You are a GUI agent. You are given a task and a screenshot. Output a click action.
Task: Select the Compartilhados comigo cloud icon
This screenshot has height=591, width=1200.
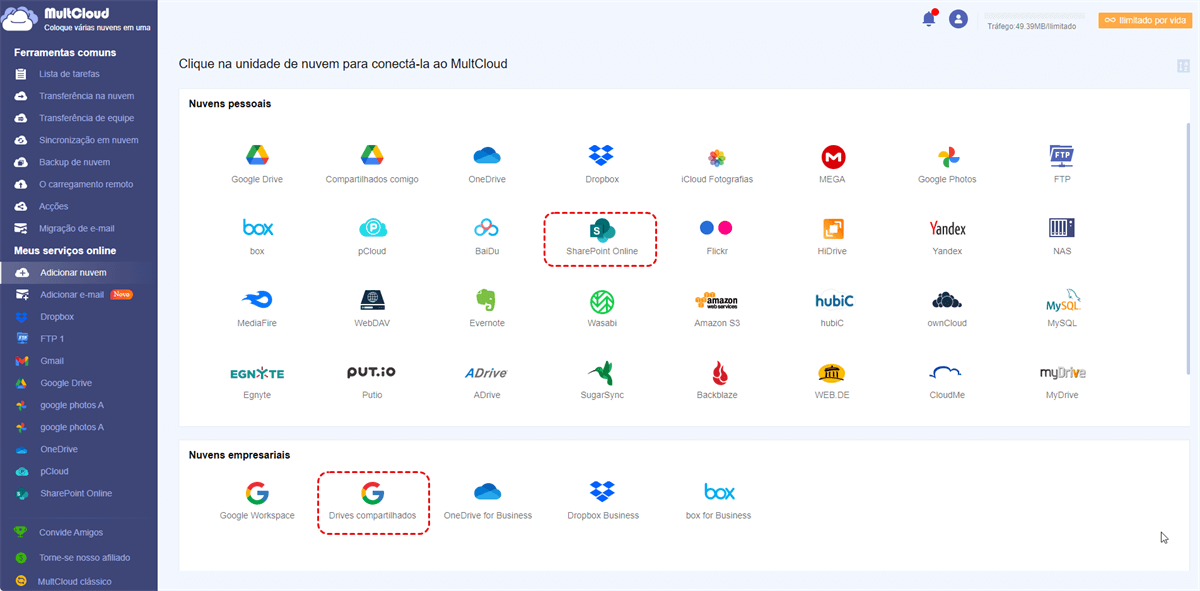pos(372,164)
